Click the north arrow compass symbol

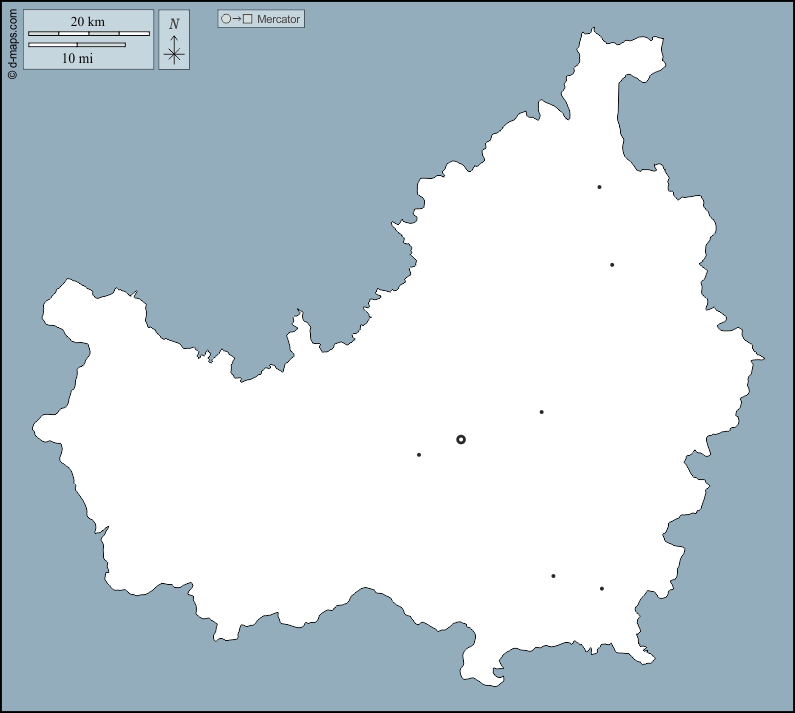[x=174, y=50]
